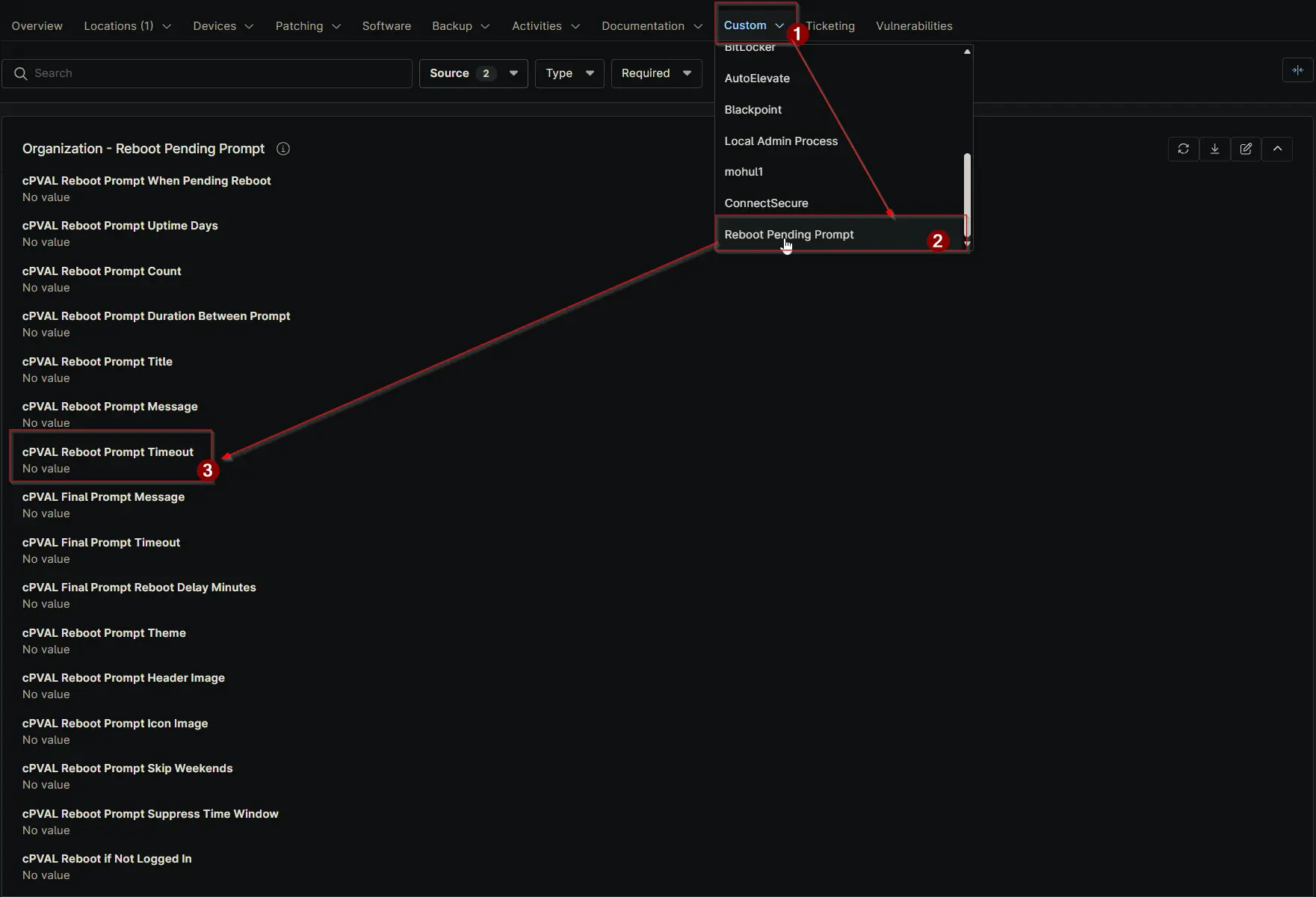Viewport: 1316px width, 897px height.
Task: Open the Required filter dropdown
Action: pos(655,73)
